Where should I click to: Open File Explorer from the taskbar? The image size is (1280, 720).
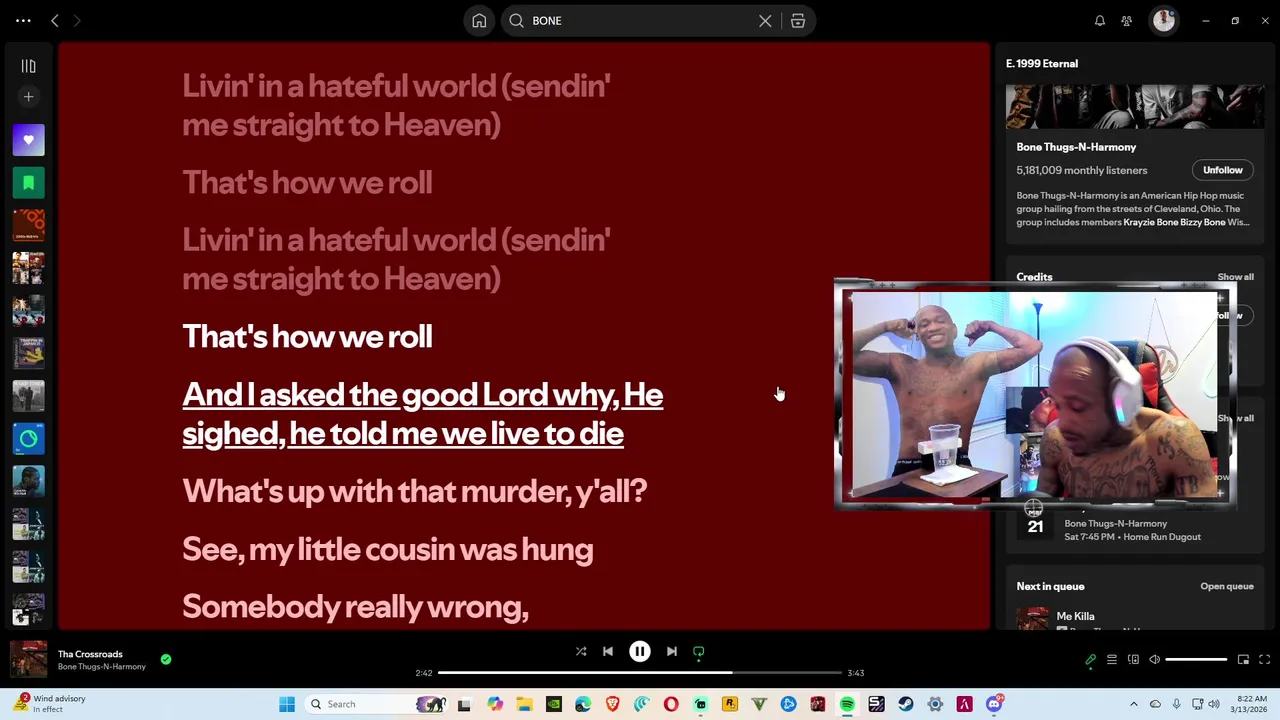coord(524,704)
